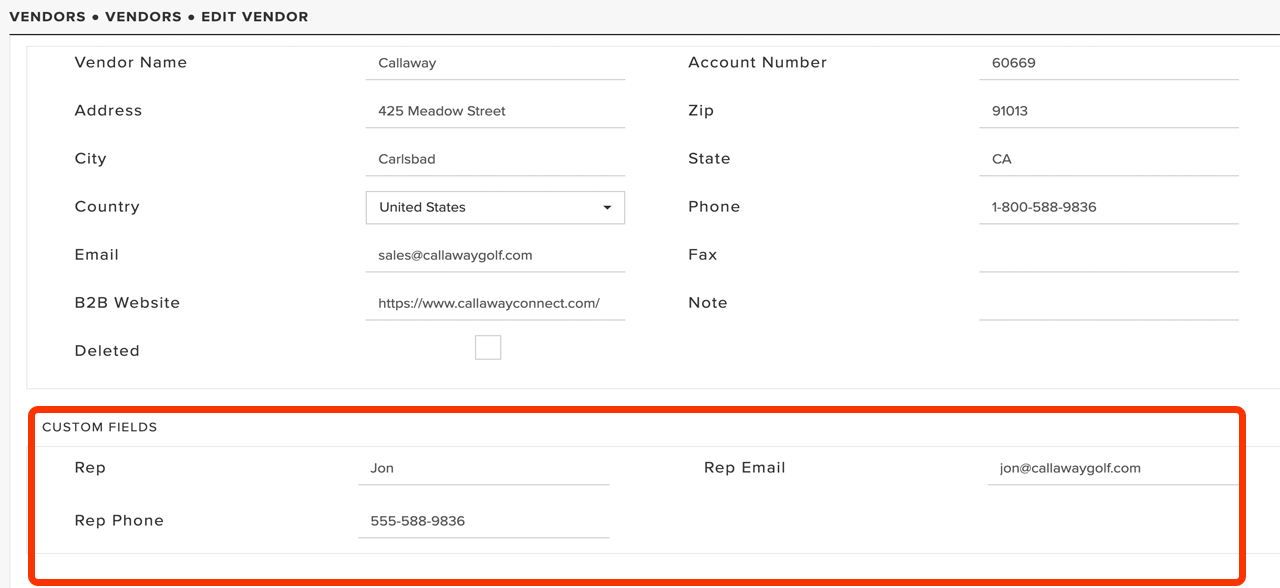Edit the Vendor Name field containing Callaway
This screenshot has height=588, width=1280.
495,63
